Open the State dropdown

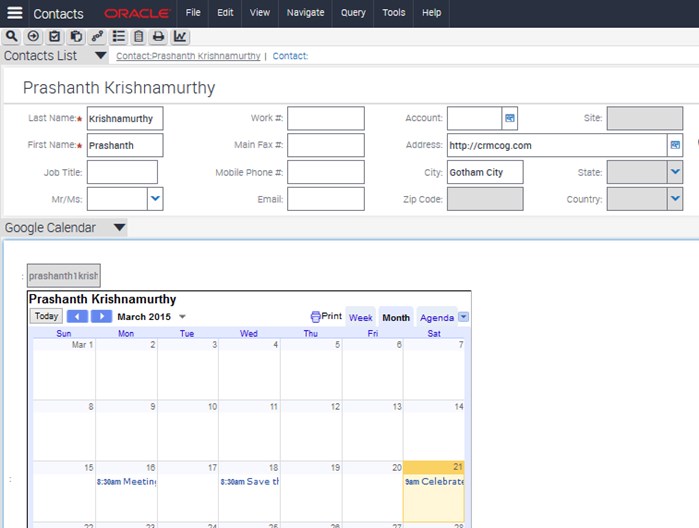tap(675, 172)
